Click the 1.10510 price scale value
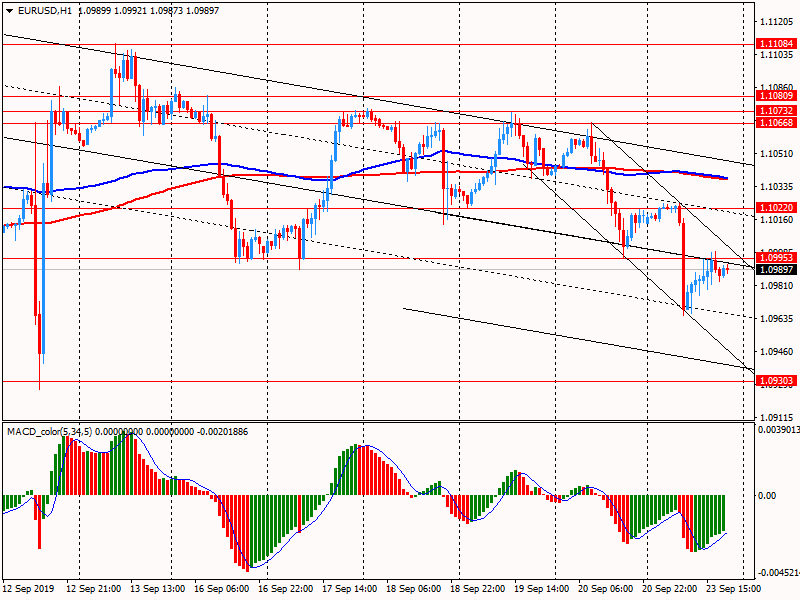800x600 pixels. (777, 154)
